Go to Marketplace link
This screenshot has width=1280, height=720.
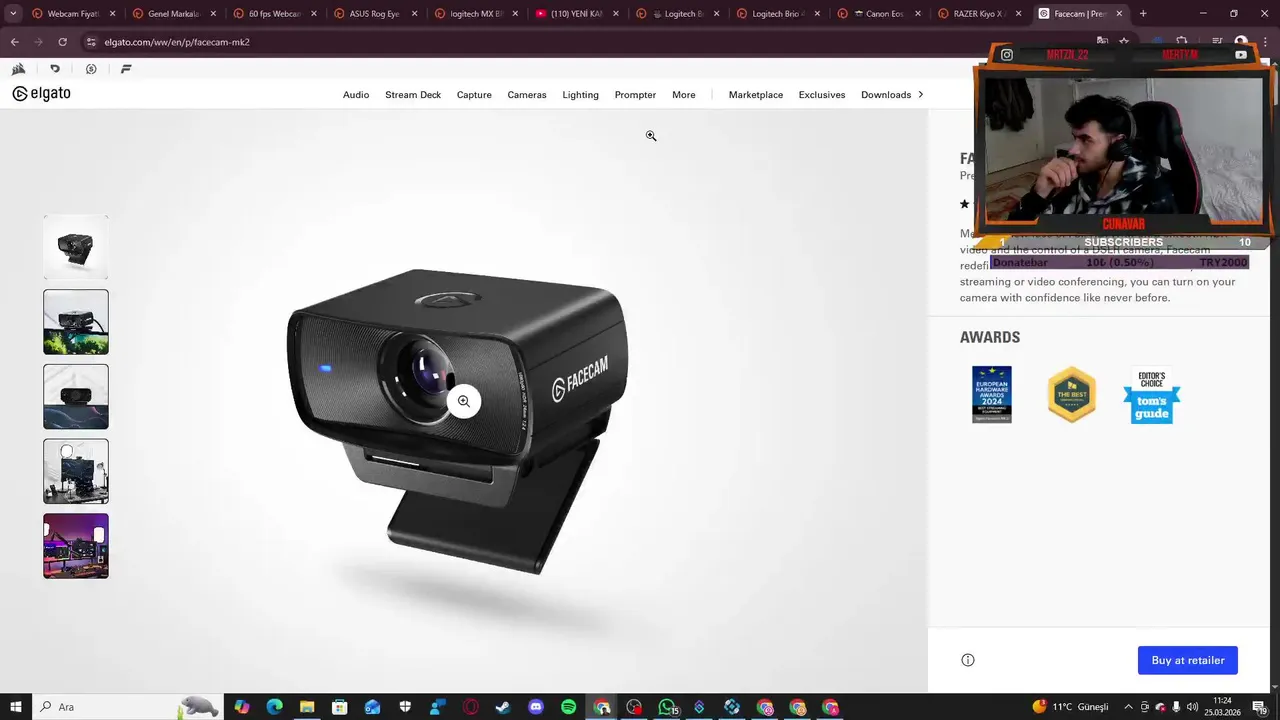pyautogui.click(x=756, y=95)
